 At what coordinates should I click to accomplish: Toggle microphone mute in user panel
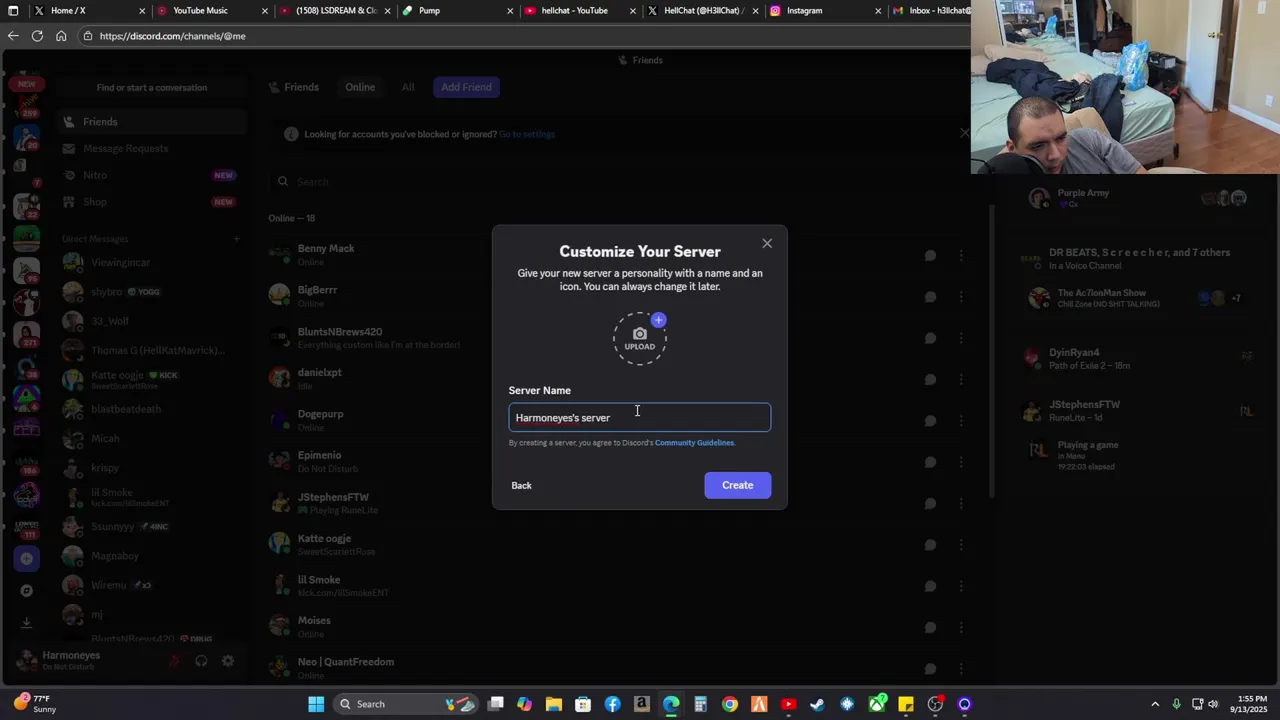pos(174,661)
